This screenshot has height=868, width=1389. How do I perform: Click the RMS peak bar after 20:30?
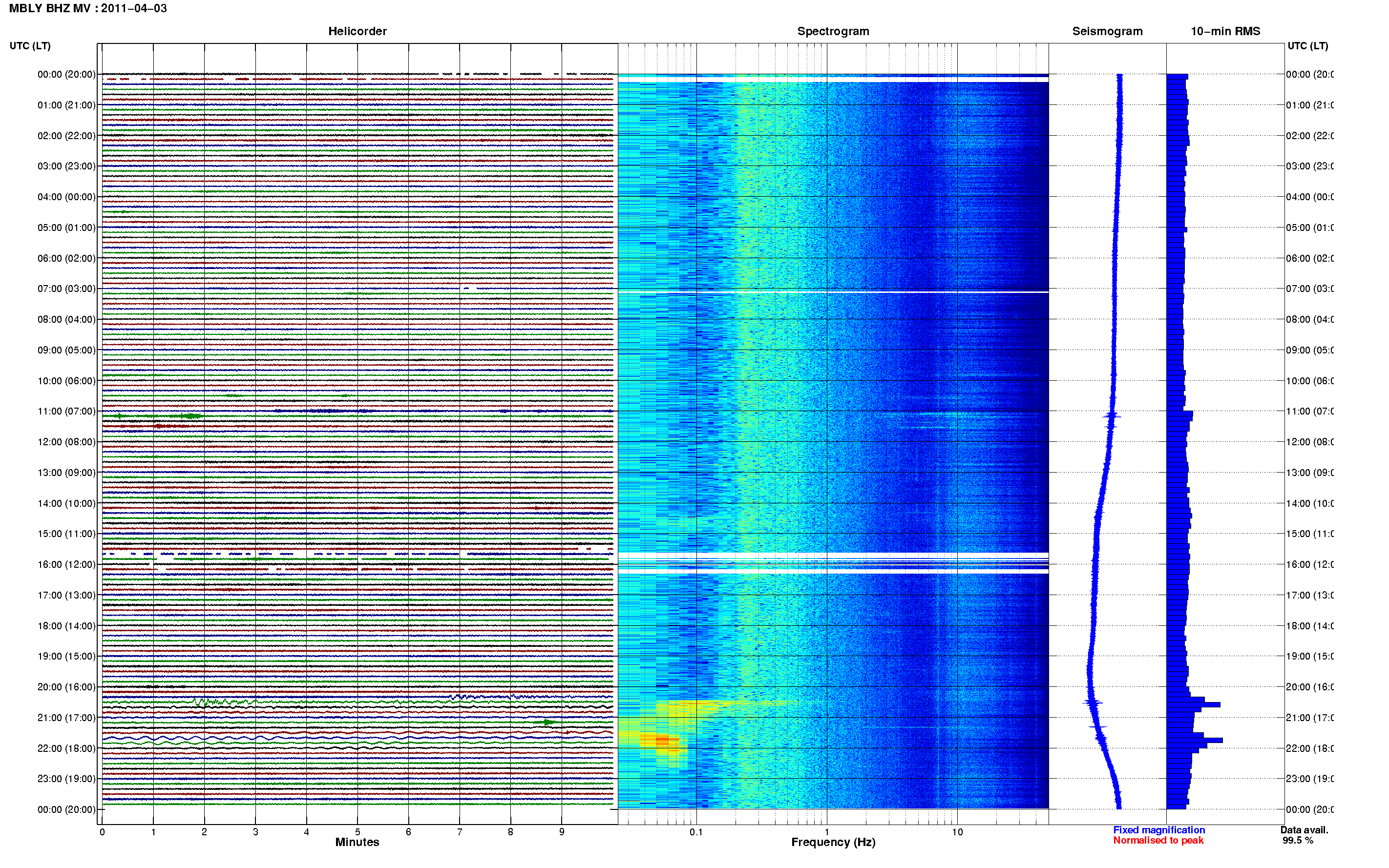pyautogui.click(x=1193, y=704)
